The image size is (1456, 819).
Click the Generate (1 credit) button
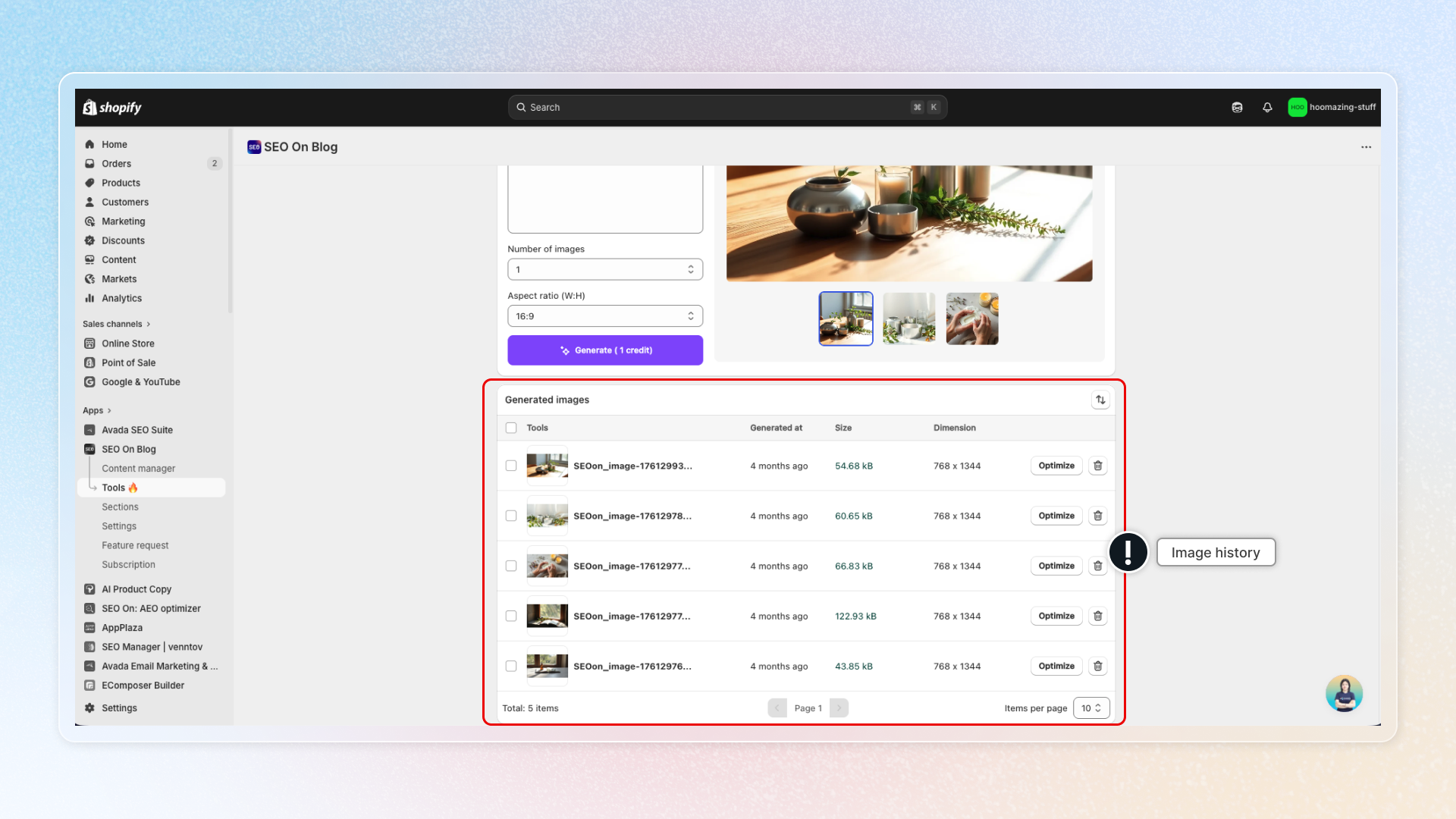[604, 350]
